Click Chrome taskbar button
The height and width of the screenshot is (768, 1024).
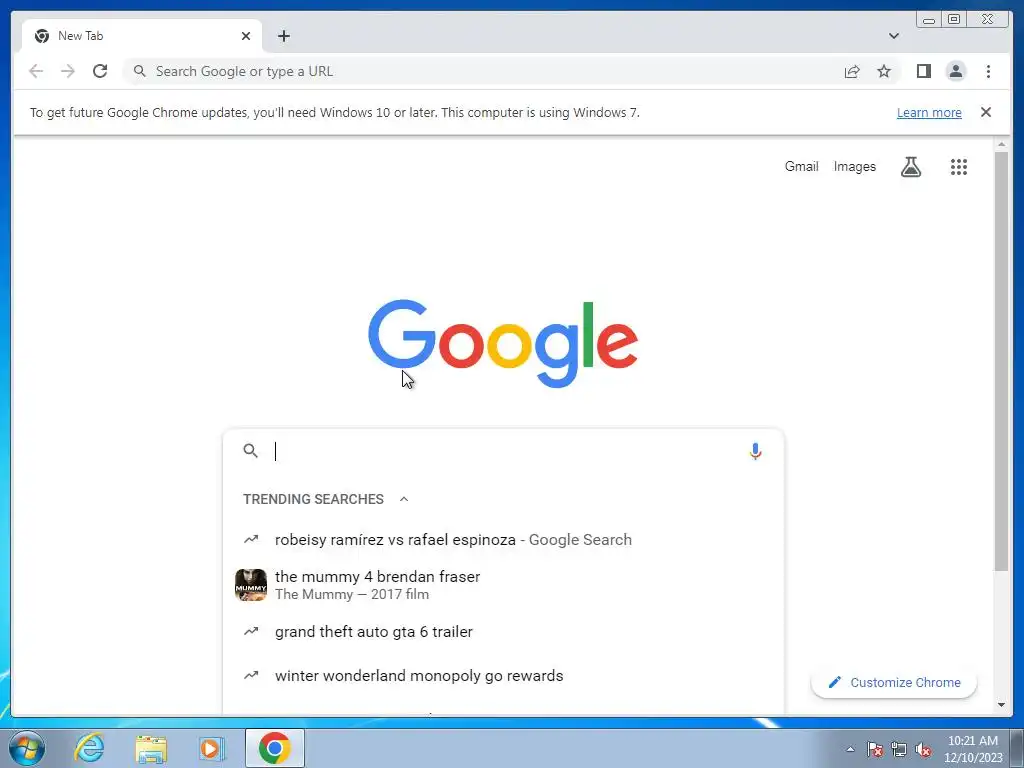click(x=274, y=748)
